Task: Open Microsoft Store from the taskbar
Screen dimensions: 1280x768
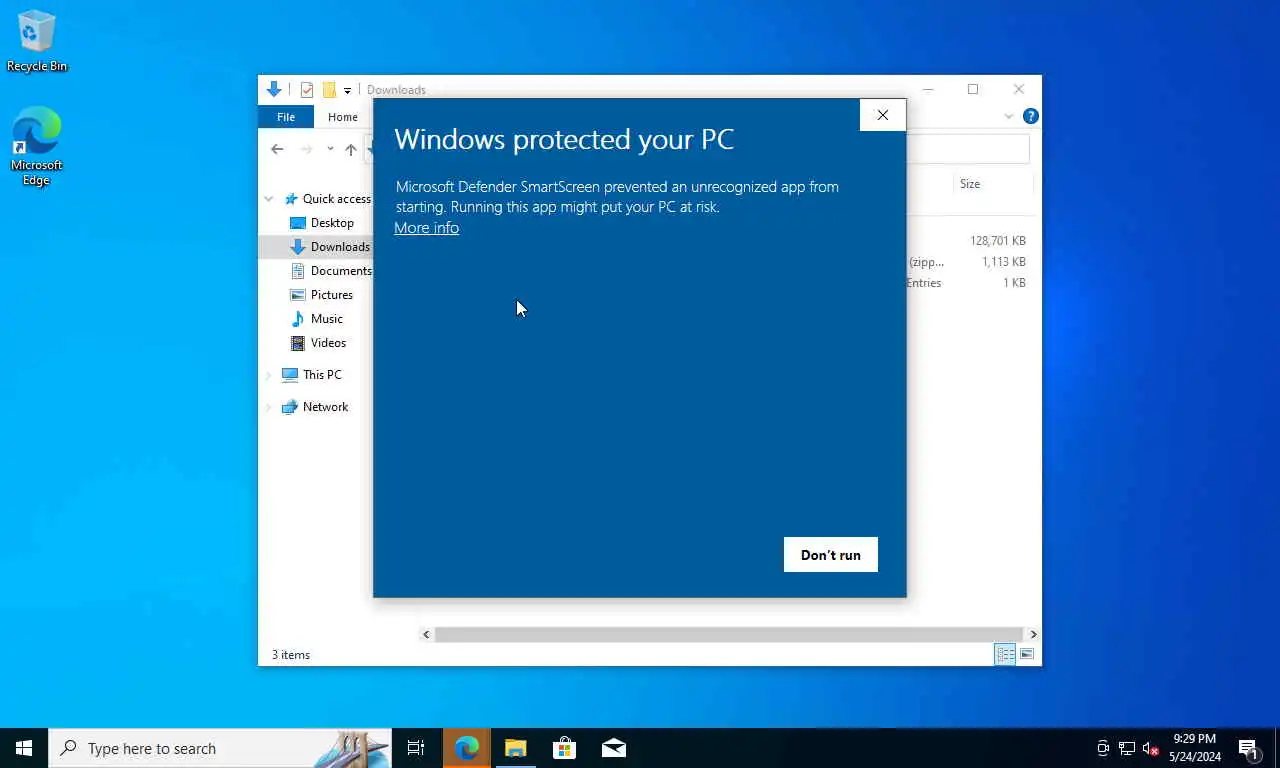Action: coord(565,748)
